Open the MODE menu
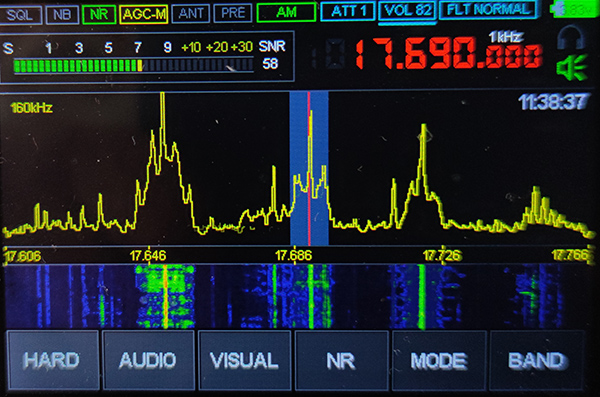Screen dimensions: 600x397 coord(439,360)
